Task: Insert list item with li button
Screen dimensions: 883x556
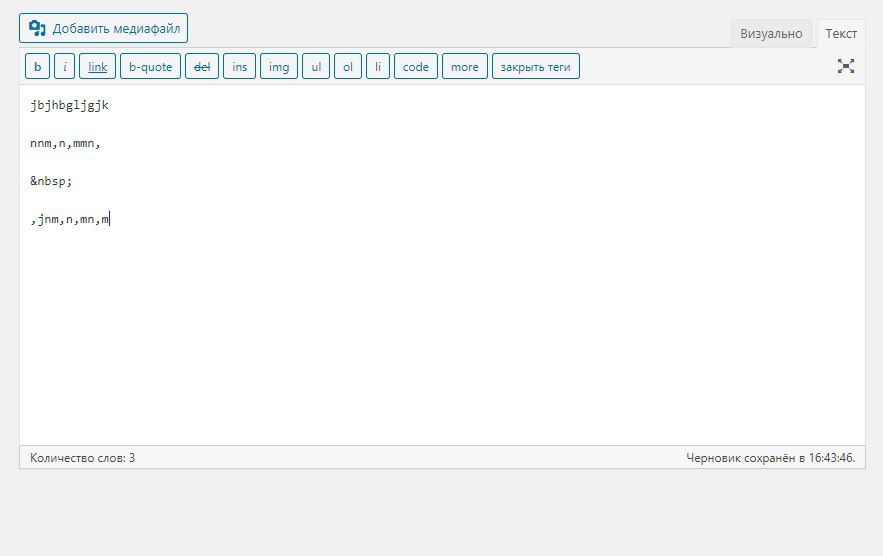Action: (x=378, y=66)
